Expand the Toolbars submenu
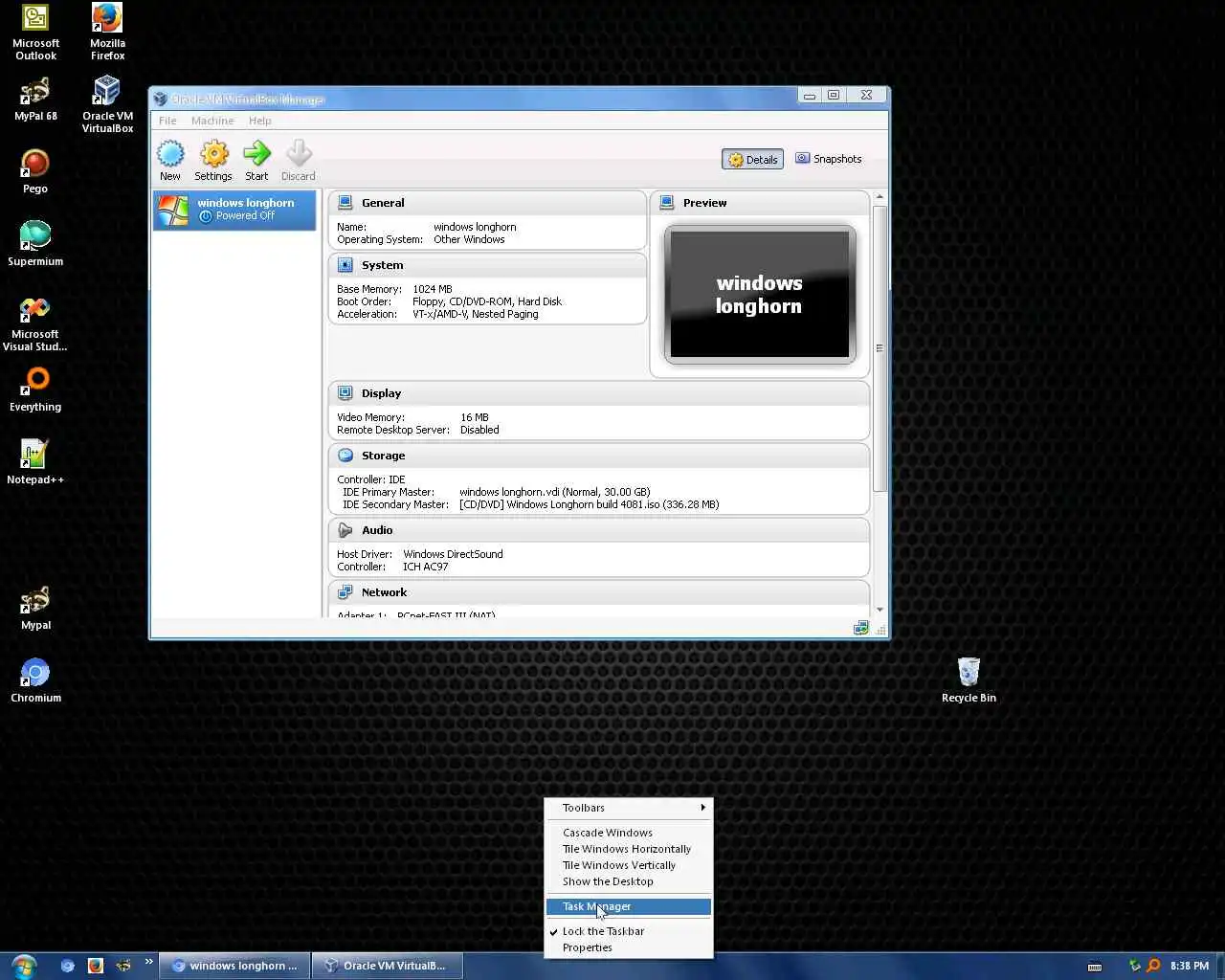Viewport: 1225px width, 980px height. click(629, 808)
